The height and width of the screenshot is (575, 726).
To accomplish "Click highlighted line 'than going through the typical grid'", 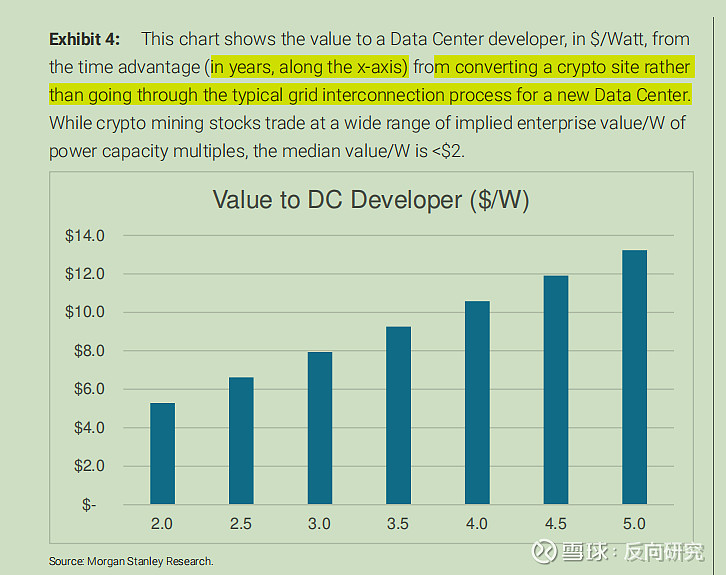I will point(183,95).
